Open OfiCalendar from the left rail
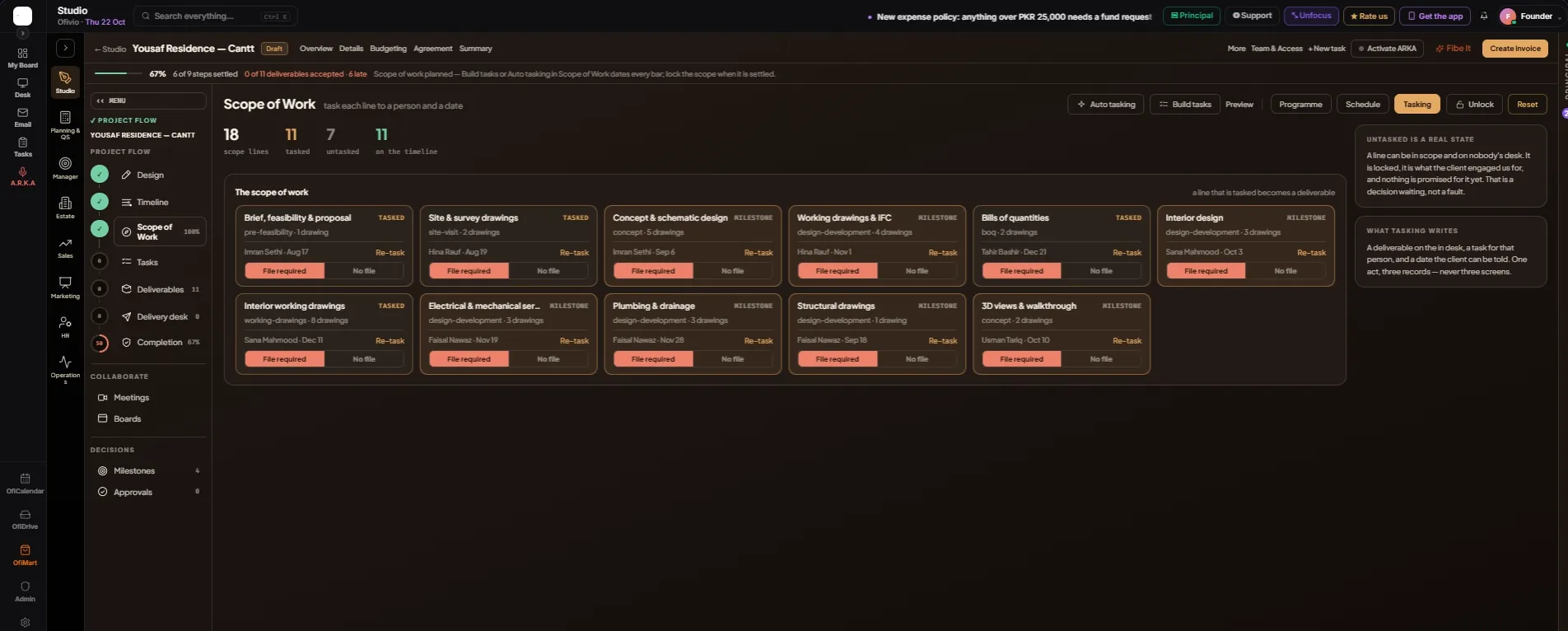Screen dimensions: 1568x631 tap(25, 484)
